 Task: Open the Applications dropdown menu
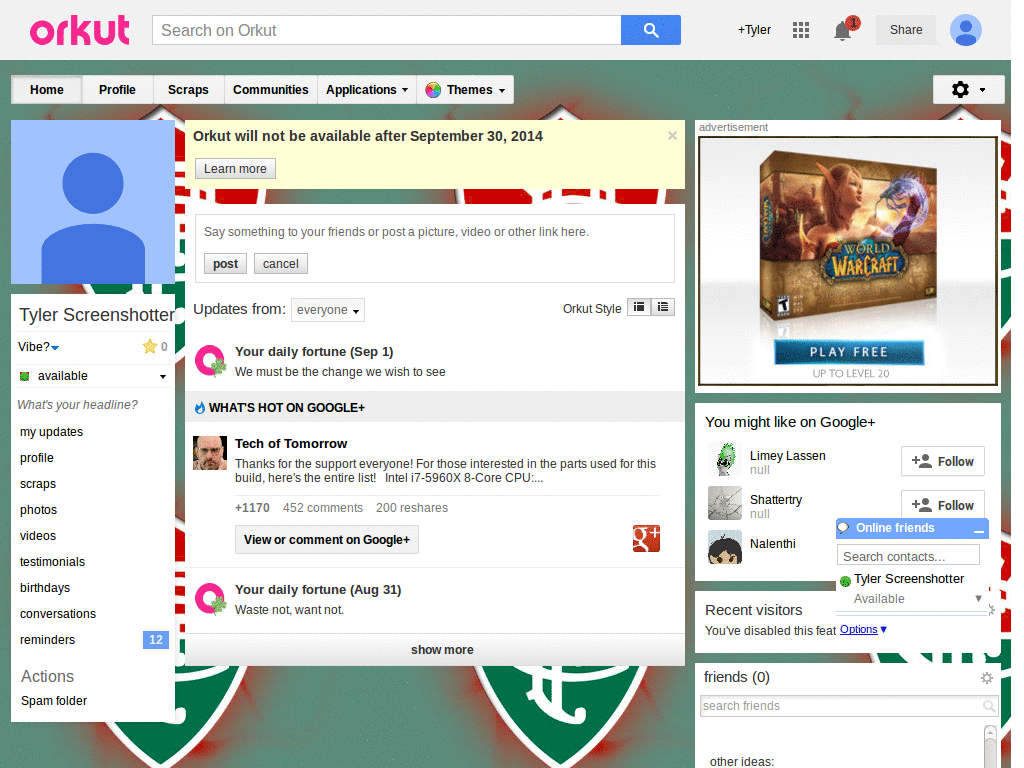click(367, 90)
